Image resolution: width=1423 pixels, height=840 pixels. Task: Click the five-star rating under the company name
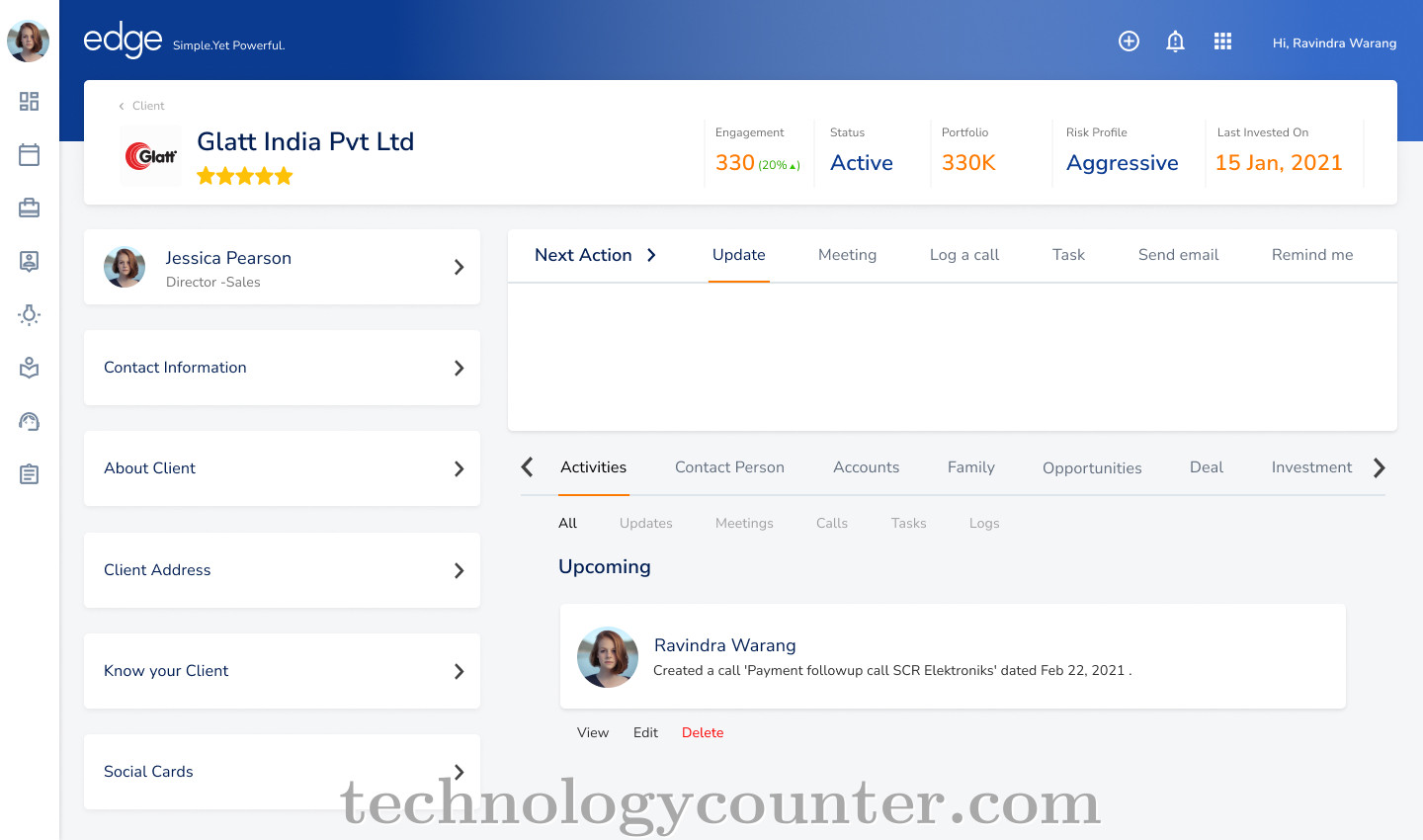(245, 176)
